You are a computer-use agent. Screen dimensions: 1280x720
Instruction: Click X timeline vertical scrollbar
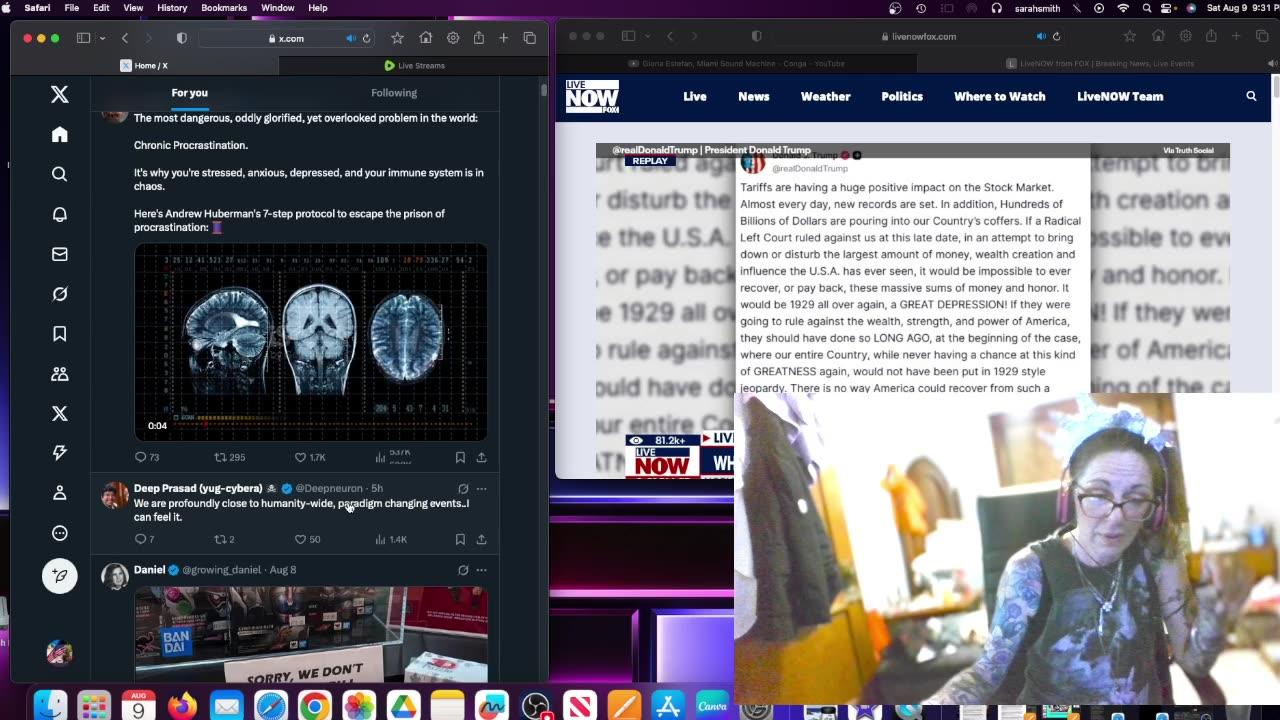coord(544,89)
